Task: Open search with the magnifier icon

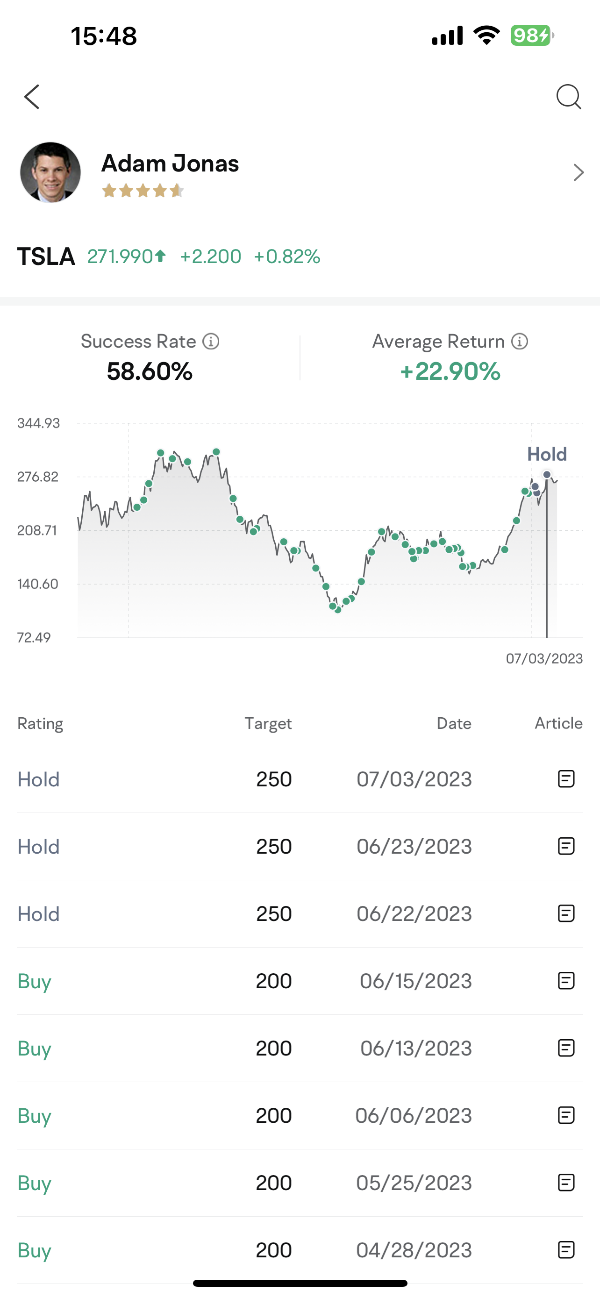Action: (x=568, y=97)
